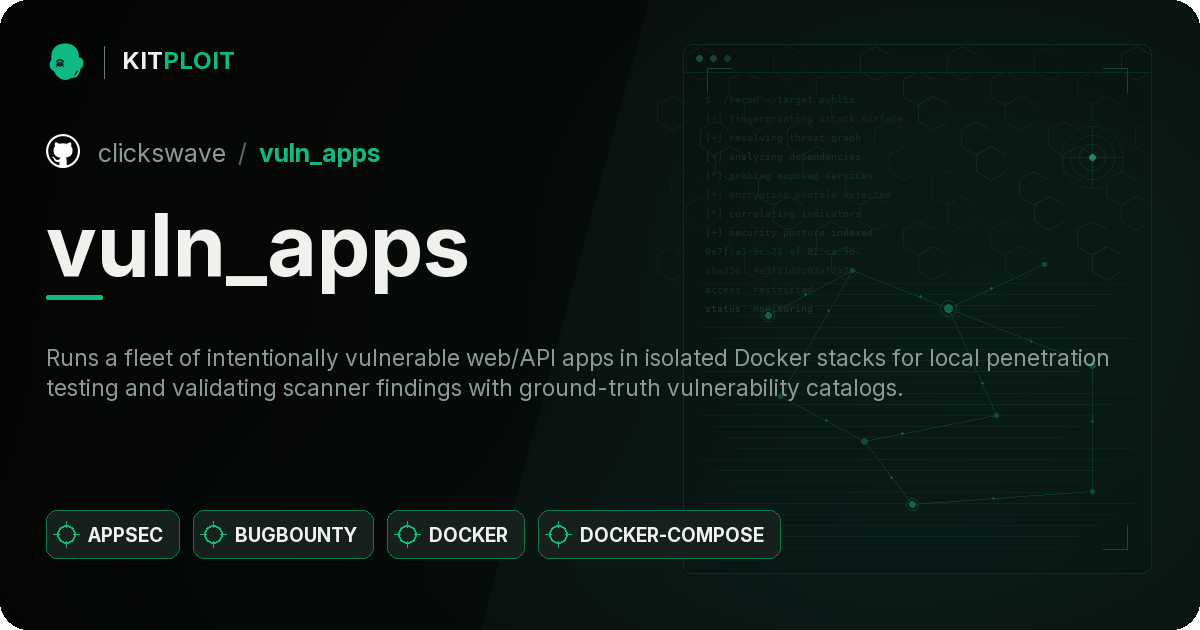Image resolution: width=1200 pixels, height=630 pixels.
Task: Click the 'resolving threat graph' terminal line
Action: (x=782, y=138)
